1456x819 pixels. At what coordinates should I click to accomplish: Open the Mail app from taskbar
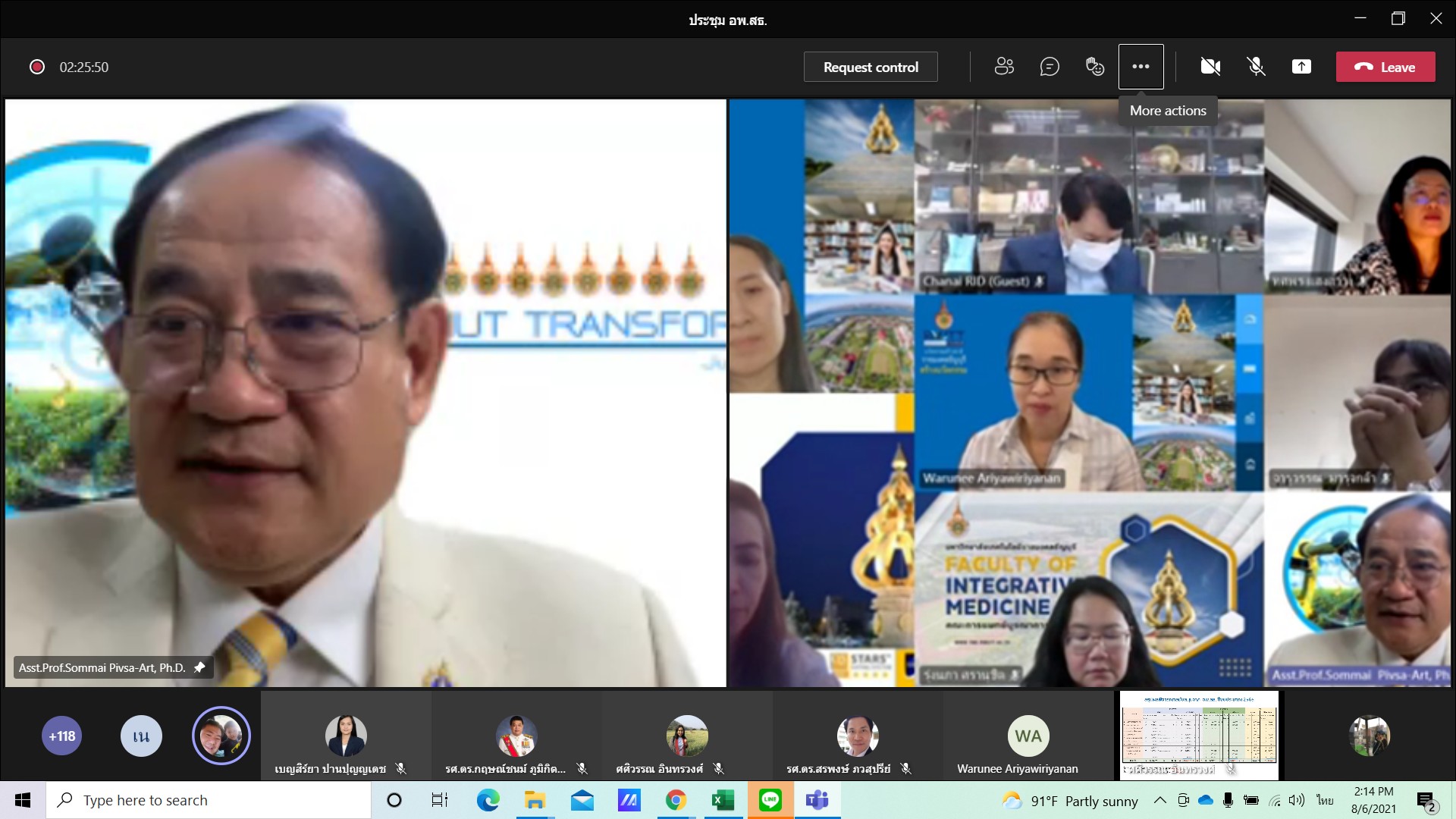582,800
